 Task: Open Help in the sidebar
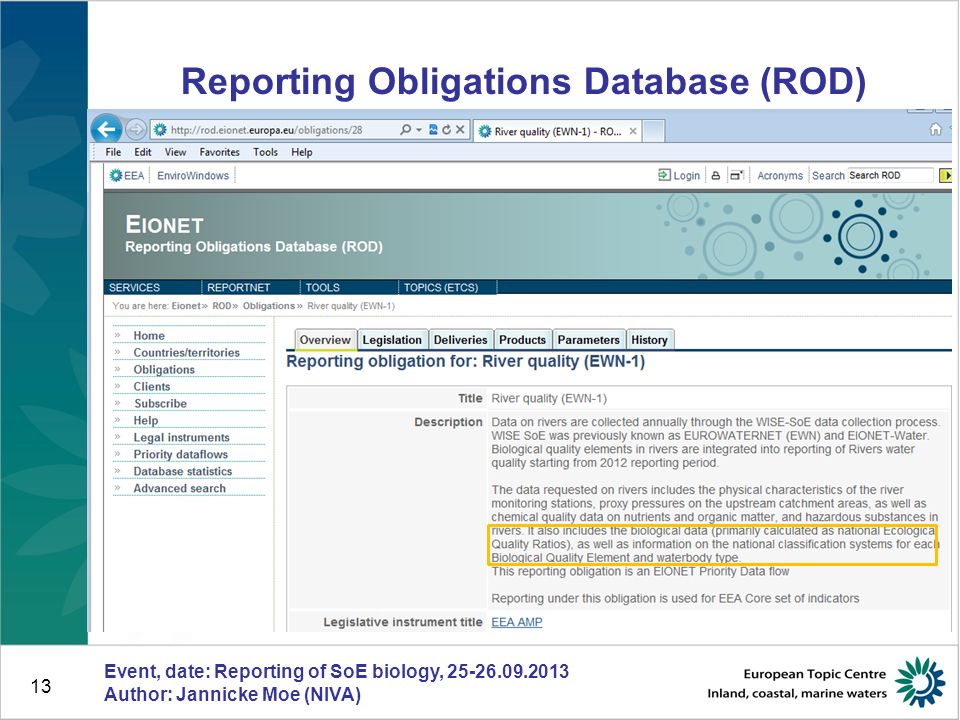[x=146, y=421]
